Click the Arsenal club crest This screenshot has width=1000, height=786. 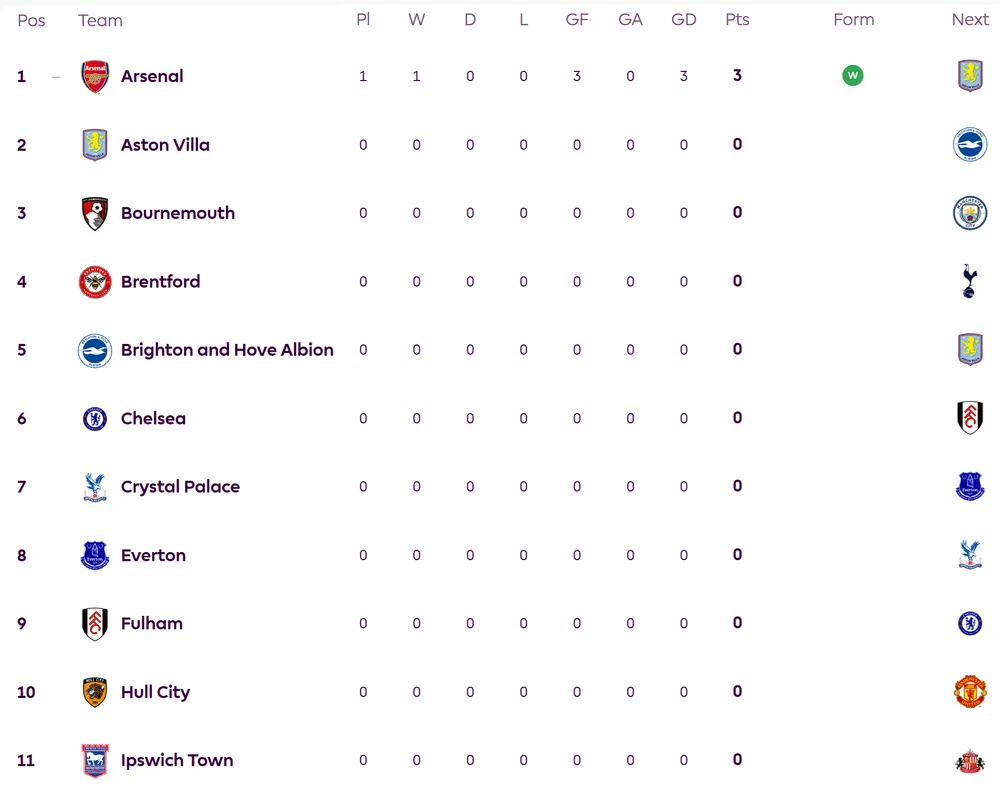point(95,76)
